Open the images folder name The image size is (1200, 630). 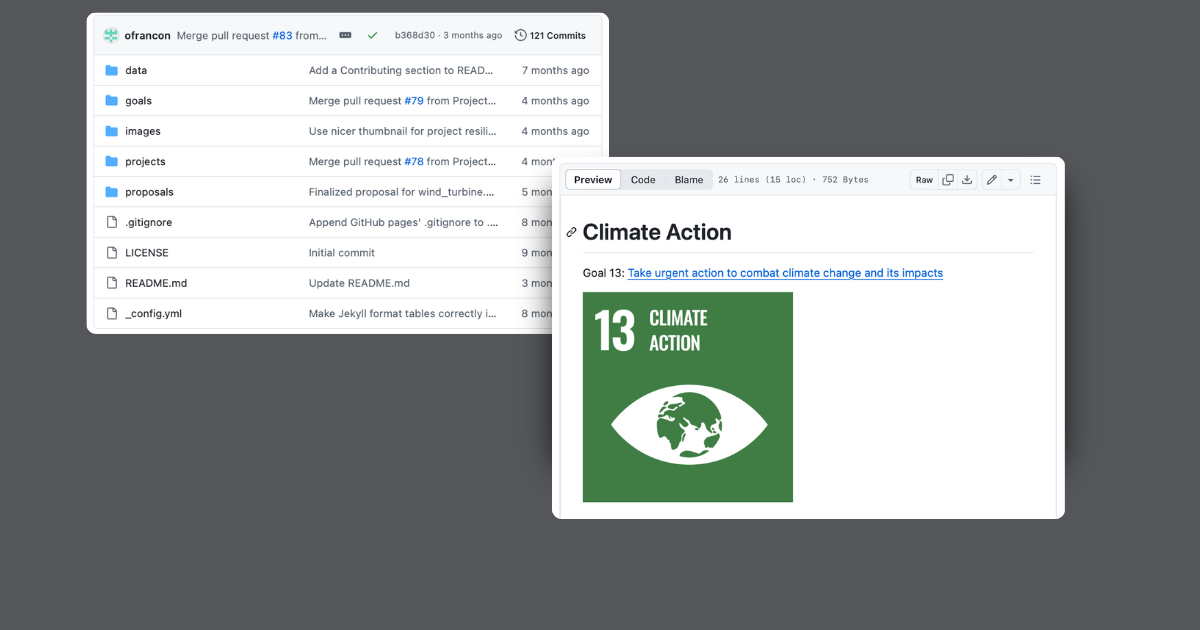(143, 131)
